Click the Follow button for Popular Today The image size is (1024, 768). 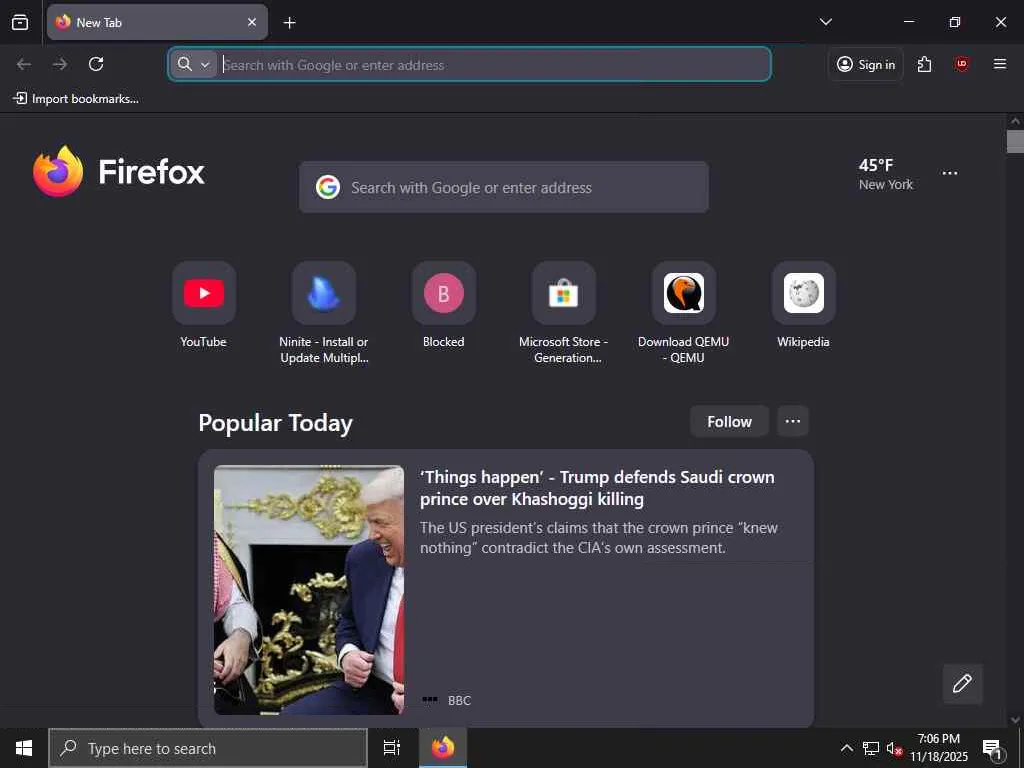729,422
